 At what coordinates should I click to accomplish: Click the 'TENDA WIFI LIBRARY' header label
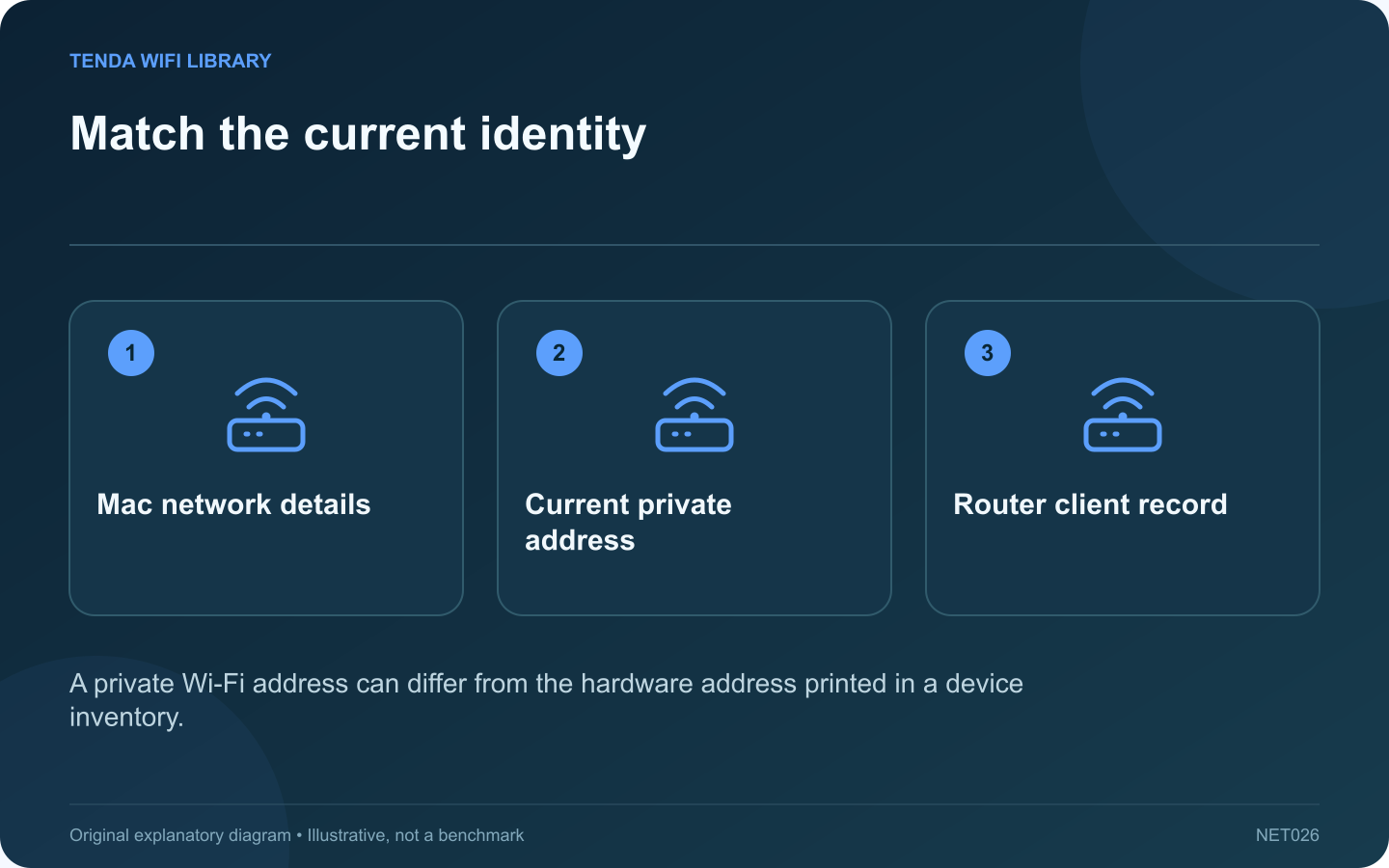tap(171, 61)
